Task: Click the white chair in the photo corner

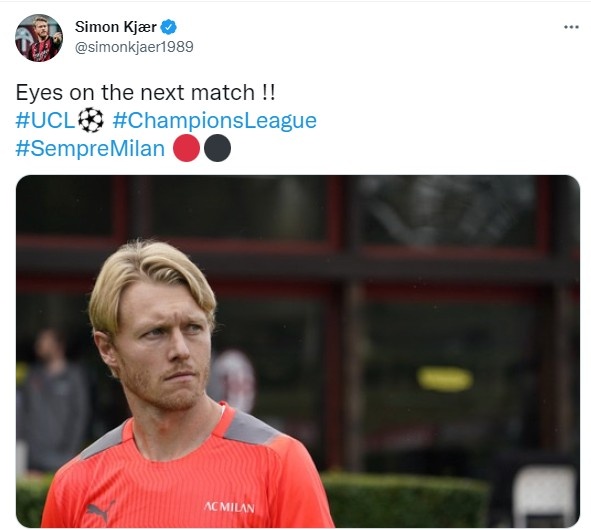Action: click(x=543, y=496)
